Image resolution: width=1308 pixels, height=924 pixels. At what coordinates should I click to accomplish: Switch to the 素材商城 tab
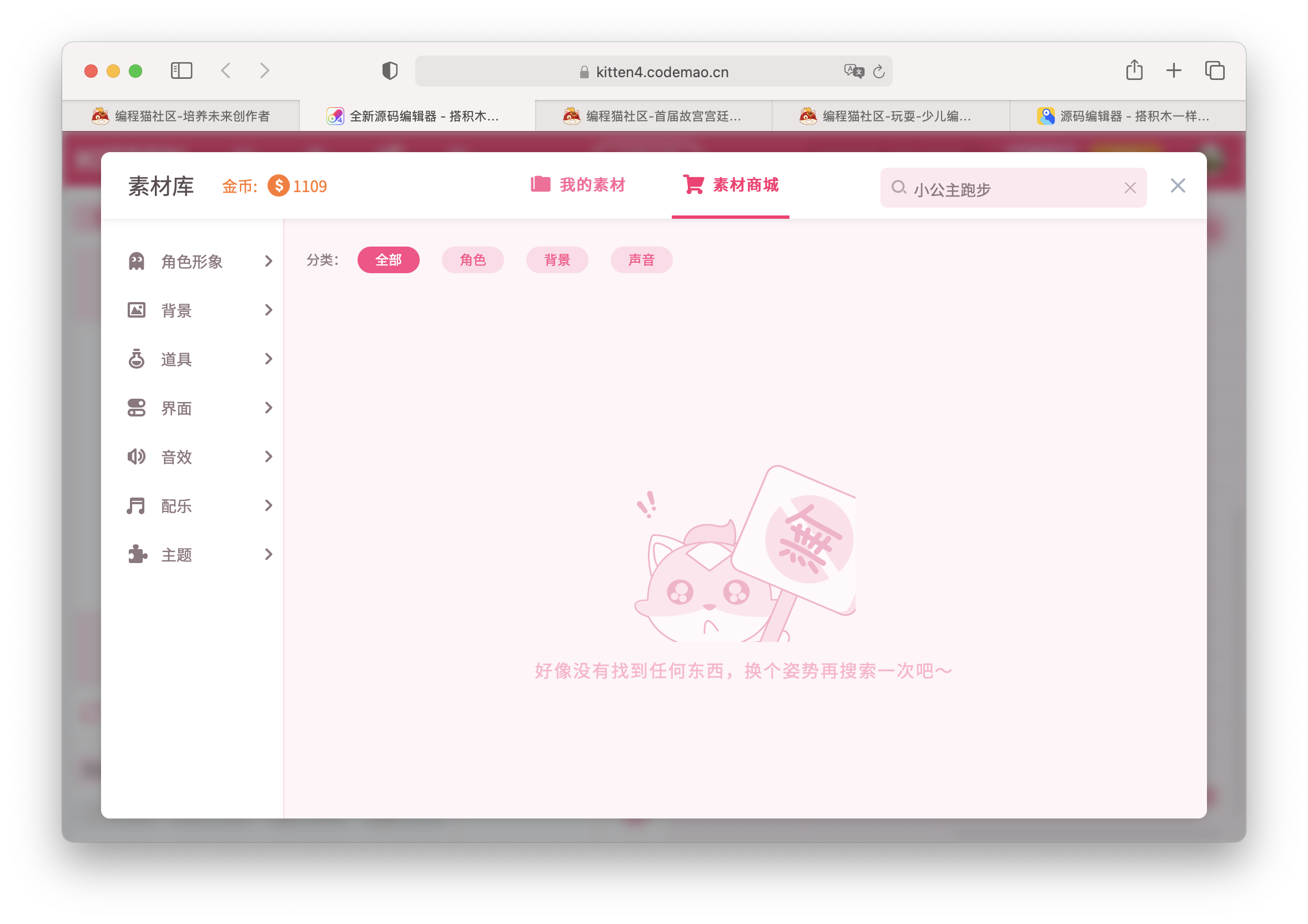point(731,184)
